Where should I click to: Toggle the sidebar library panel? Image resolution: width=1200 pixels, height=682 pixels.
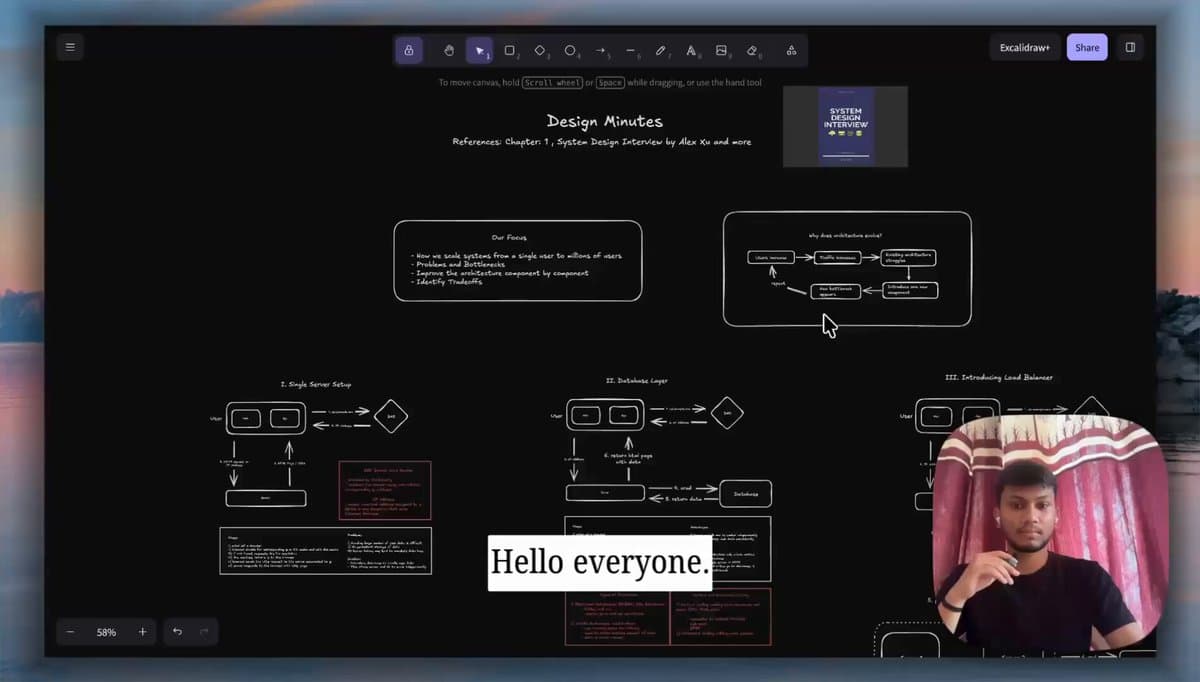(x=1130, y=47)
